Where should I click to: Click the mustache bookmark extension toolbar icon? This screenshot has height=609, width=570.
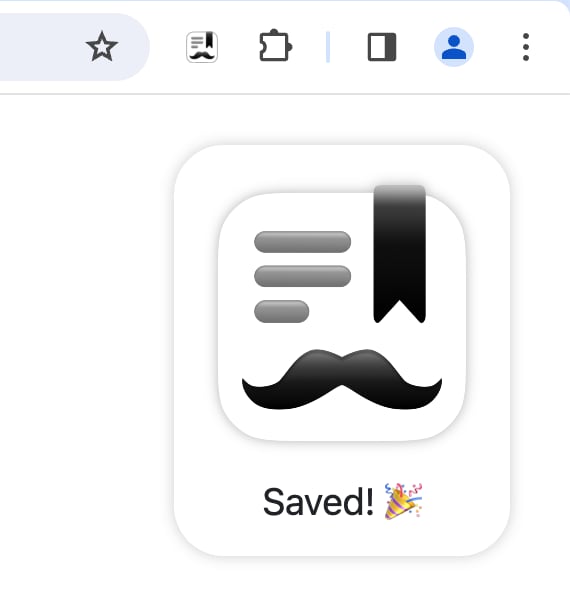point(202,47)
